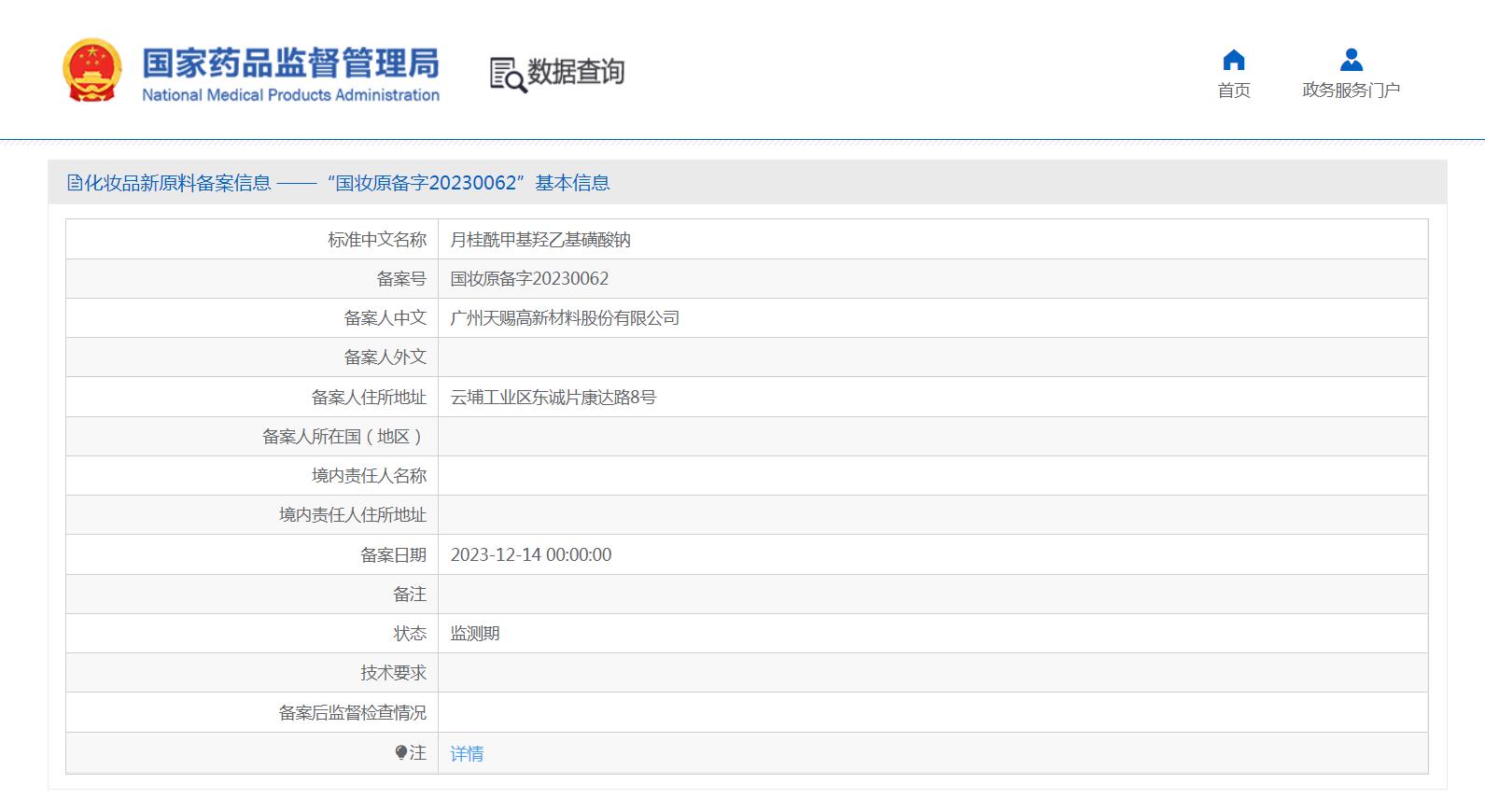
Task: Go to 首页 home icon
Action: pos(1233,61)
